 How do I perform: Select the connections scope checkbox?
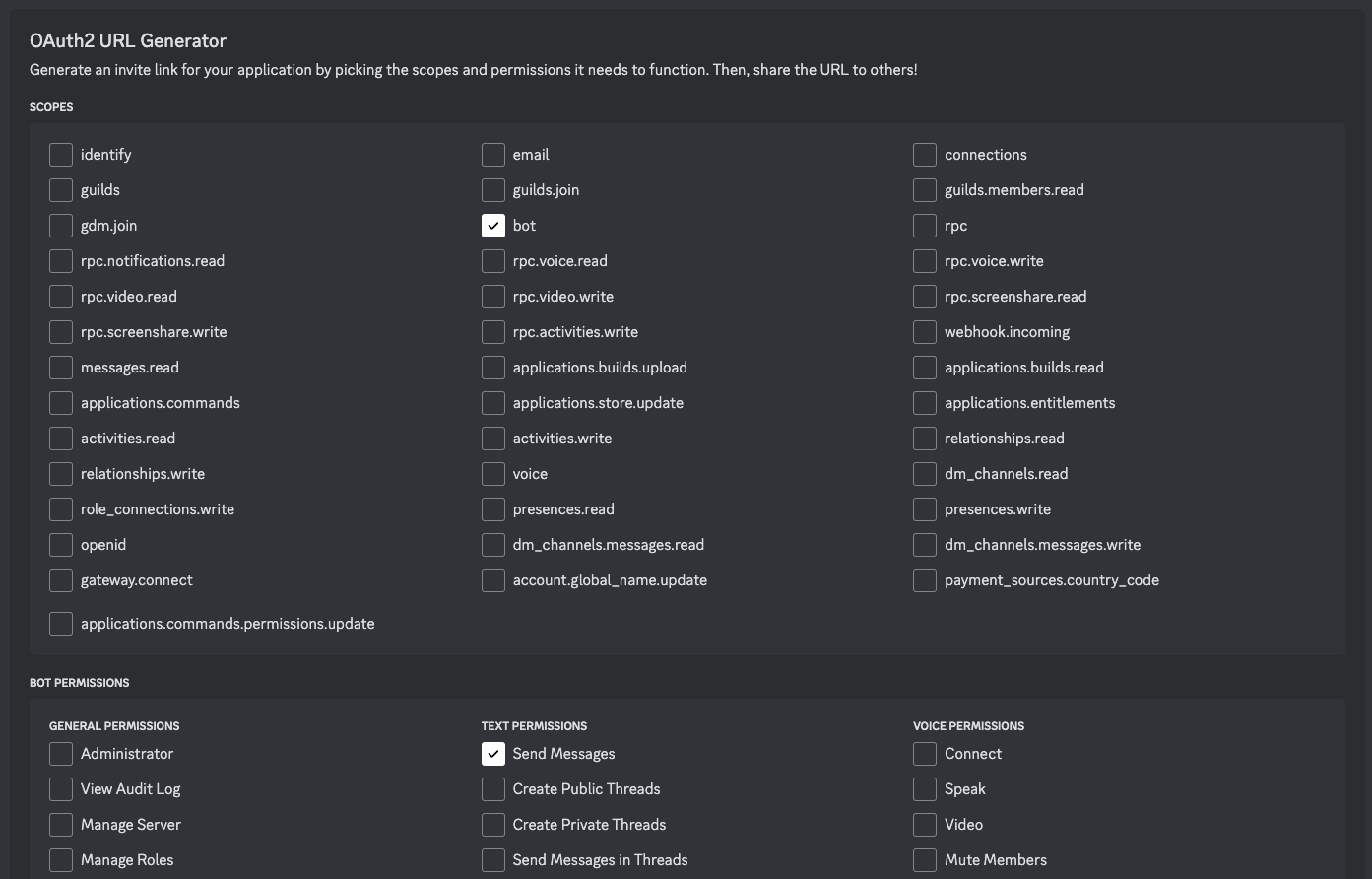925,155
